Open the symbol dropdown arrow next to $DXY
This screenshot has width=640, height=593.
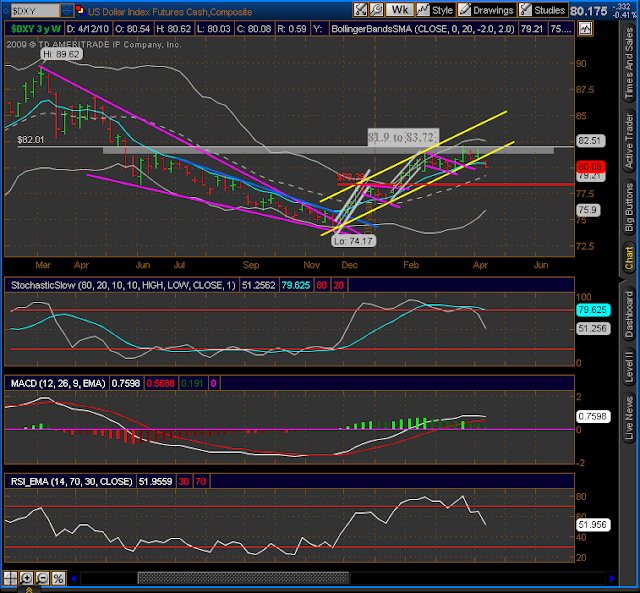[67, 11]
